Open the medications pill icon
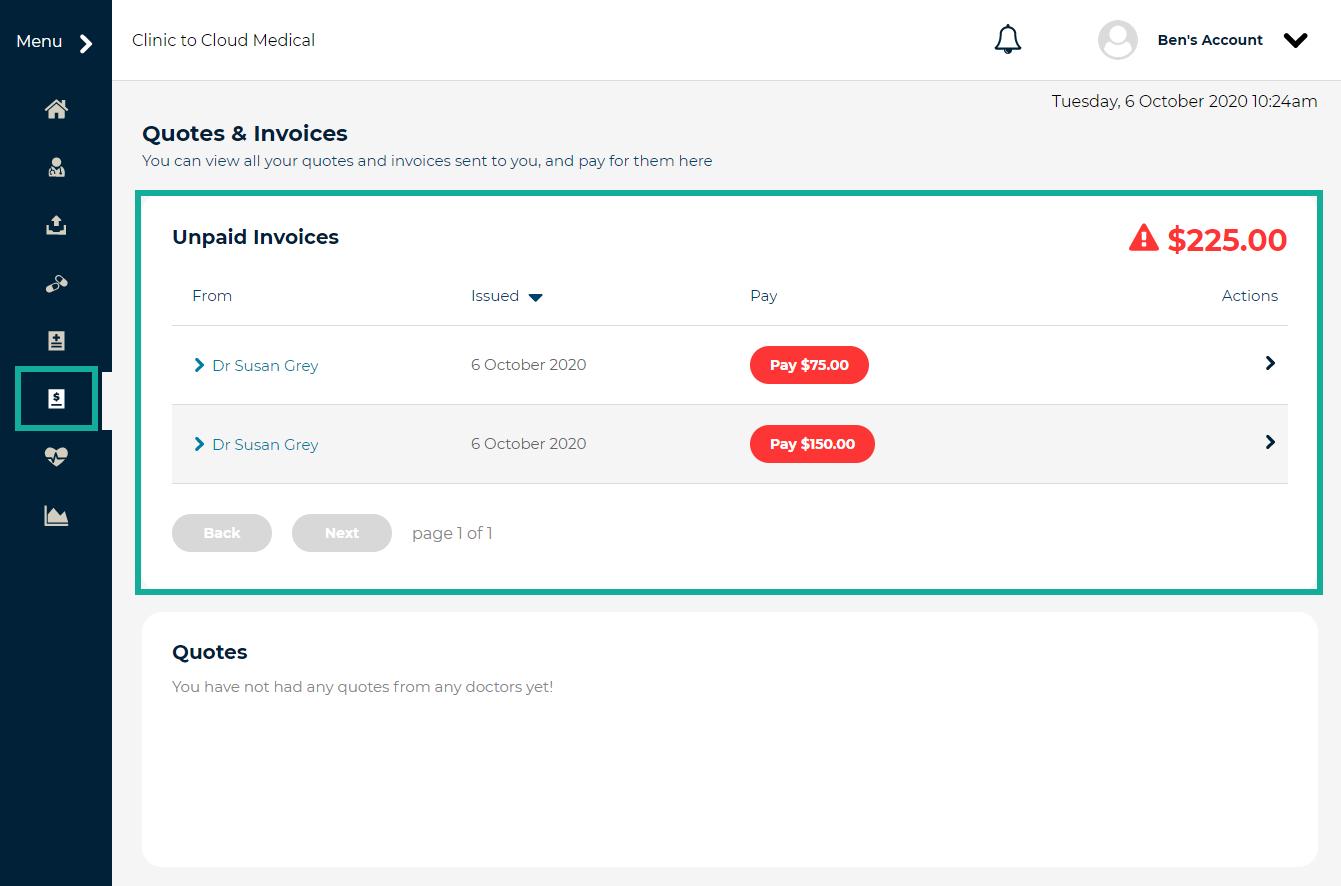1341x886 pixels. [56, 284]
